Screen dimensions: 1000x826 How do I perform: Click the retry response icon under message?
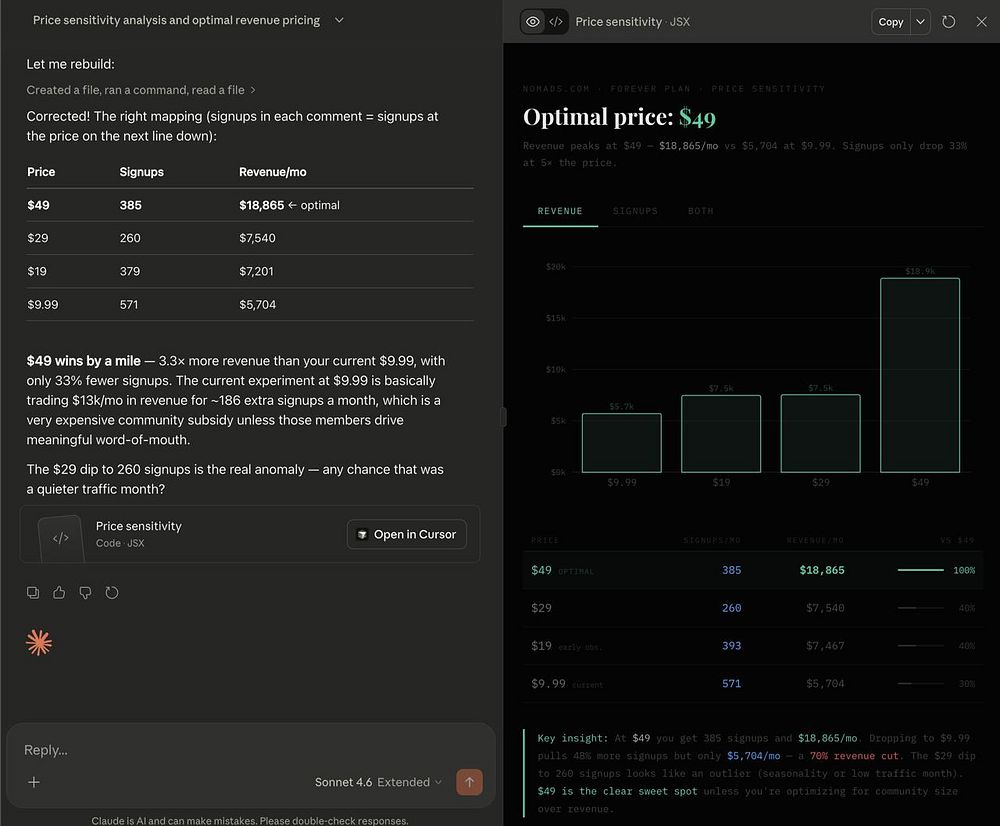click(x=112, y=592)
